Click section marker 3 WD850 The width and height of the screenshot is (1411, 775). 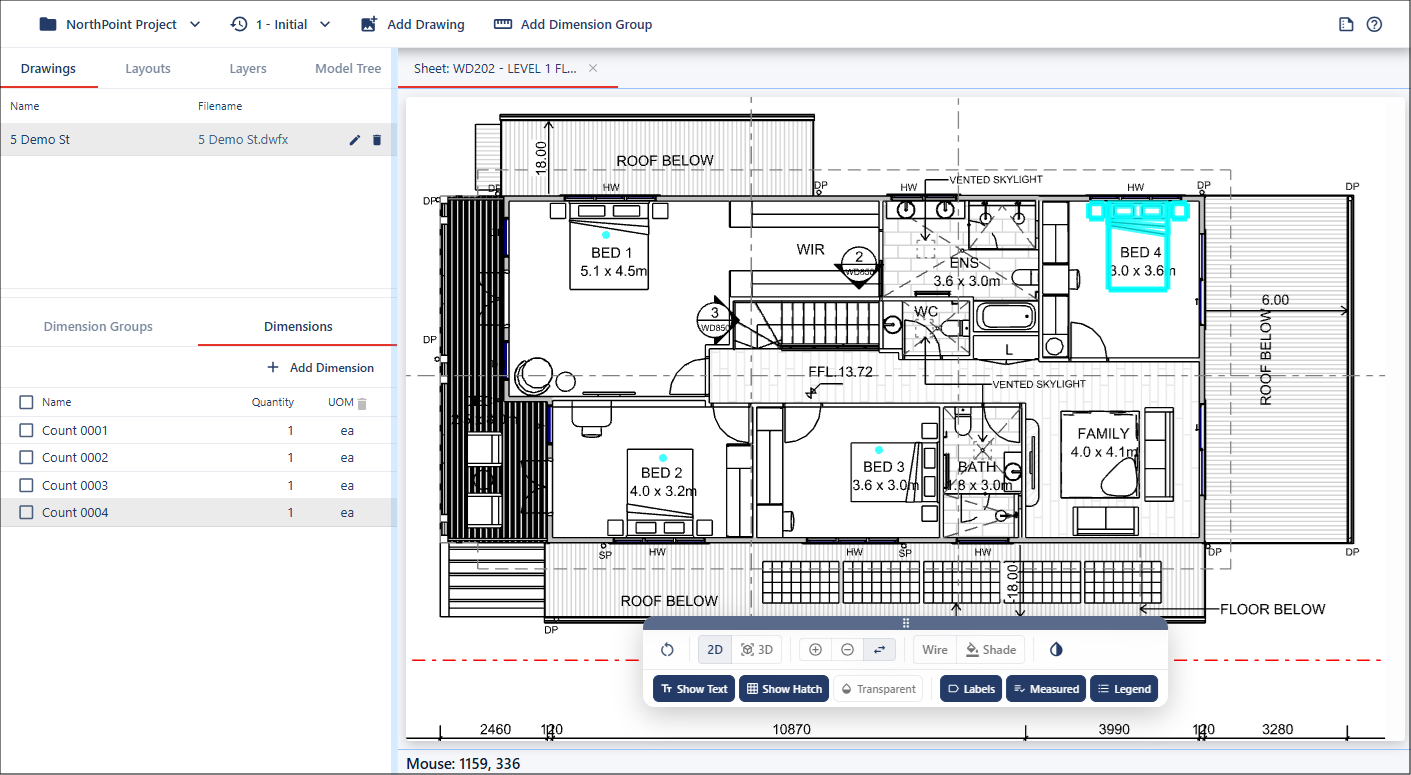pyautogui.click(x=717, y=319)
